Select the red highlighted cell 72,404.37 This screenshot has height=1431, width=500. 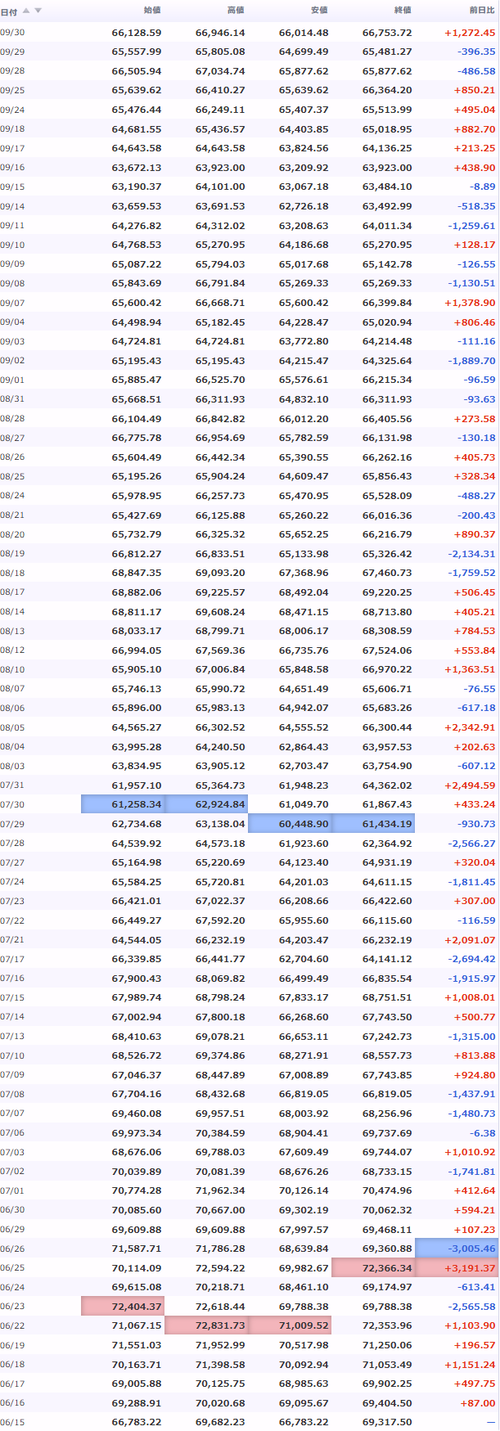point(123,1306)
